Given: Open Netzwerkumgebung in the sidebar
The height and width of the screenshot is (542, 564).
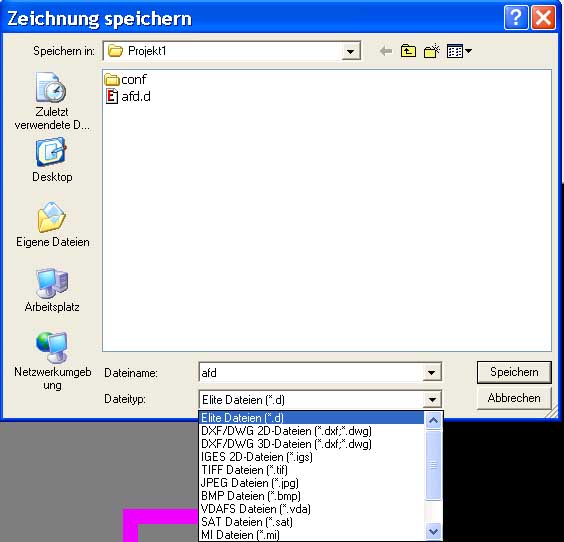Looking at the screenshot, I should click(53, 361).
